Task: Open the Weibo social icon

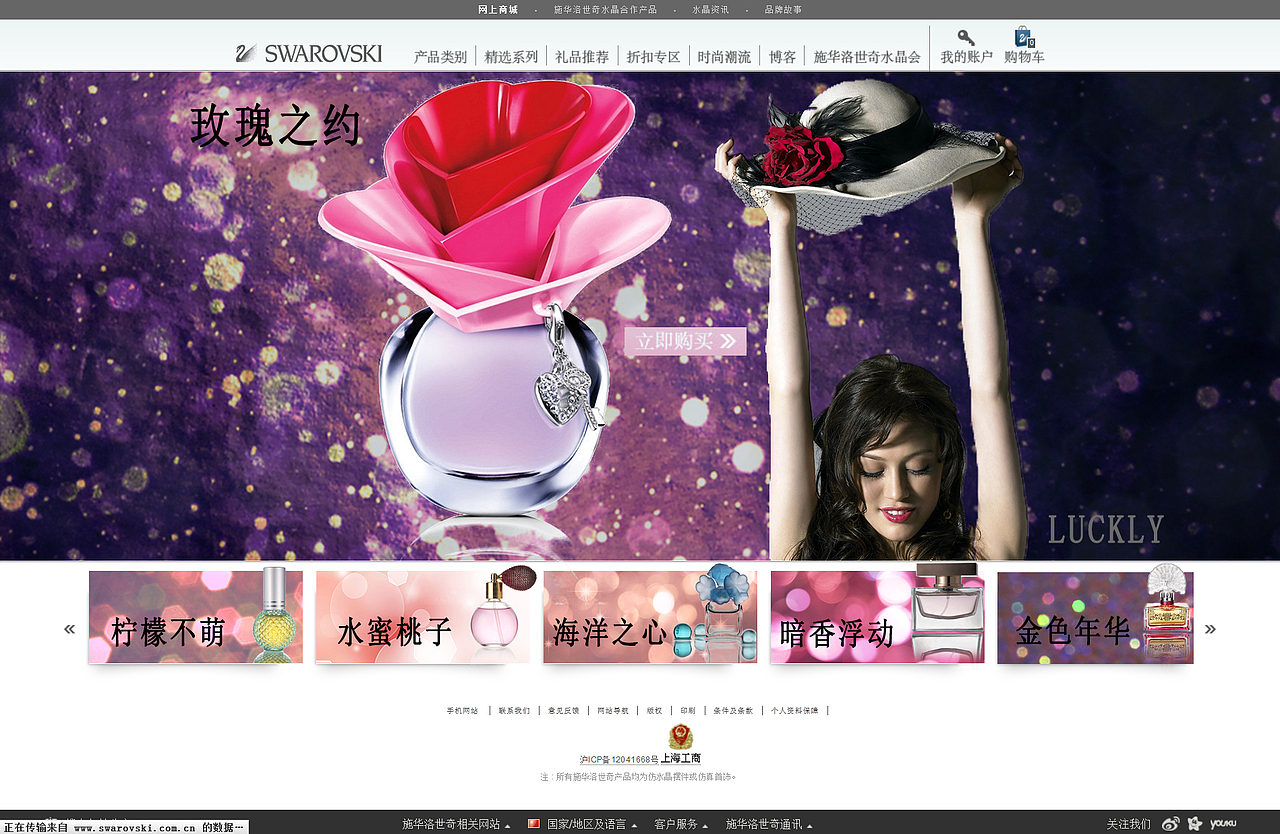Action: click(1170, 824)
